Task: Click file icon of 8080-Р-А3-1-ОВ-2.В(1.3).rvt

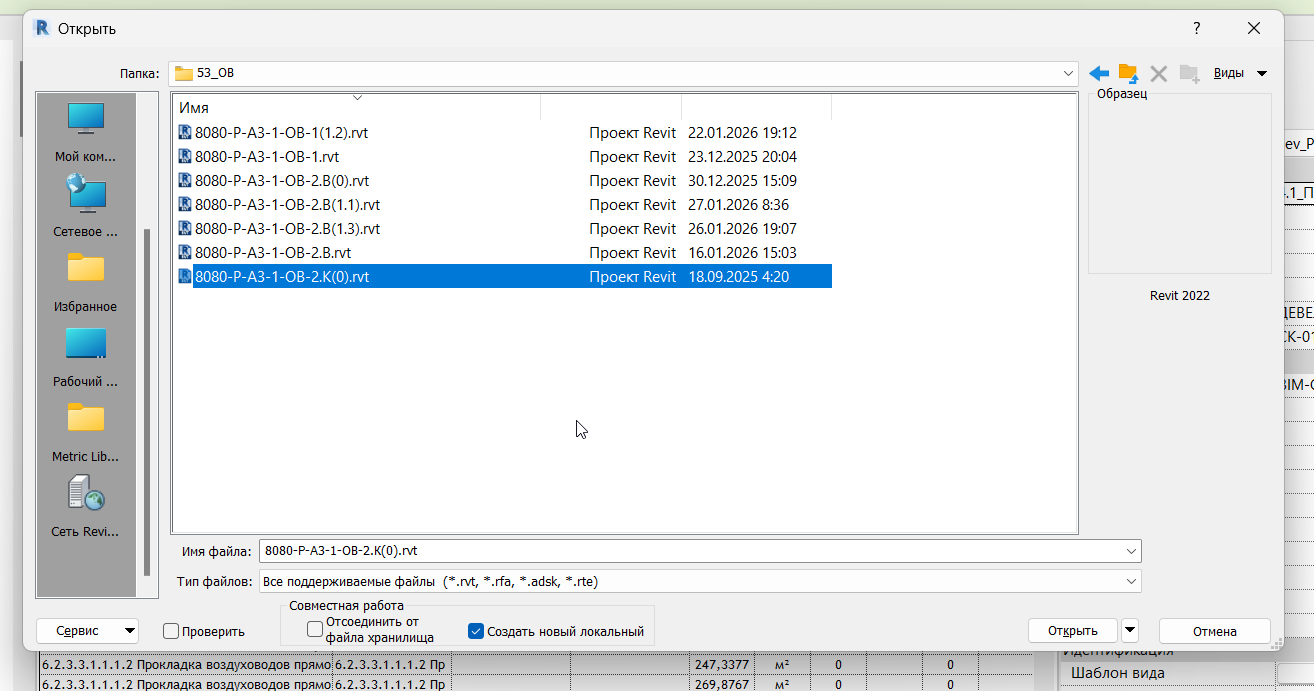Action: pyautogui.click(x=185, y=228)
